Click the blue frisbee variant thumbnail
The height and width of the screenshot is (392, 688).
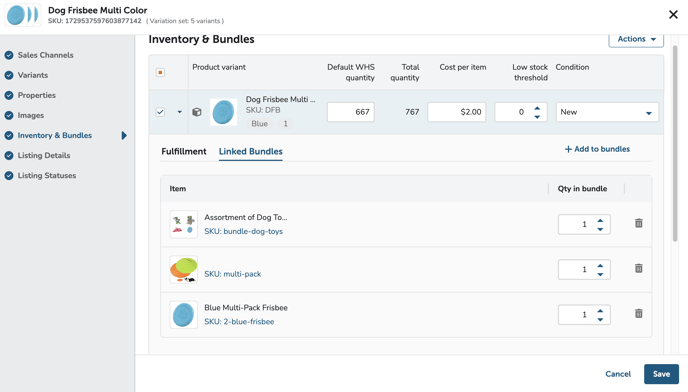click(x=223, y=112)
